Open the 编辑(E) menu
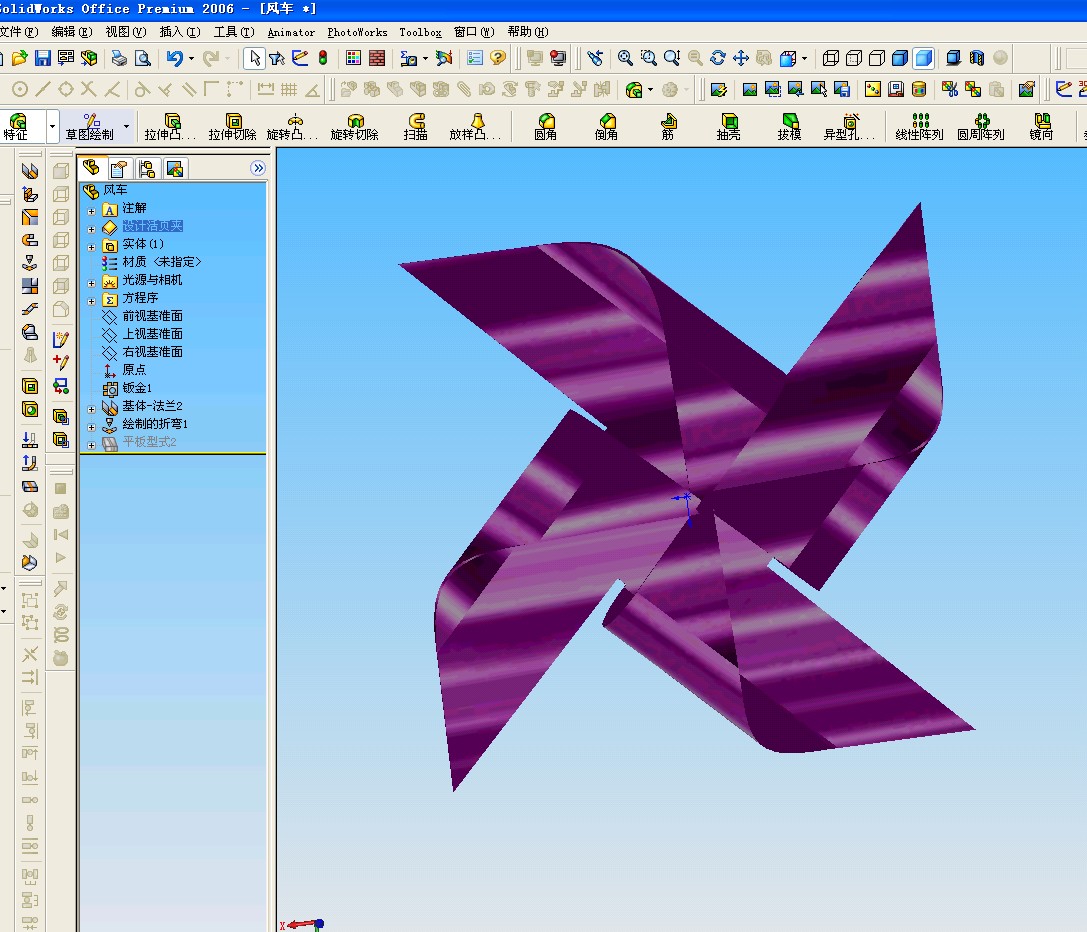The width and height of the screenshot is (1087, 932). tap(71, 32)
